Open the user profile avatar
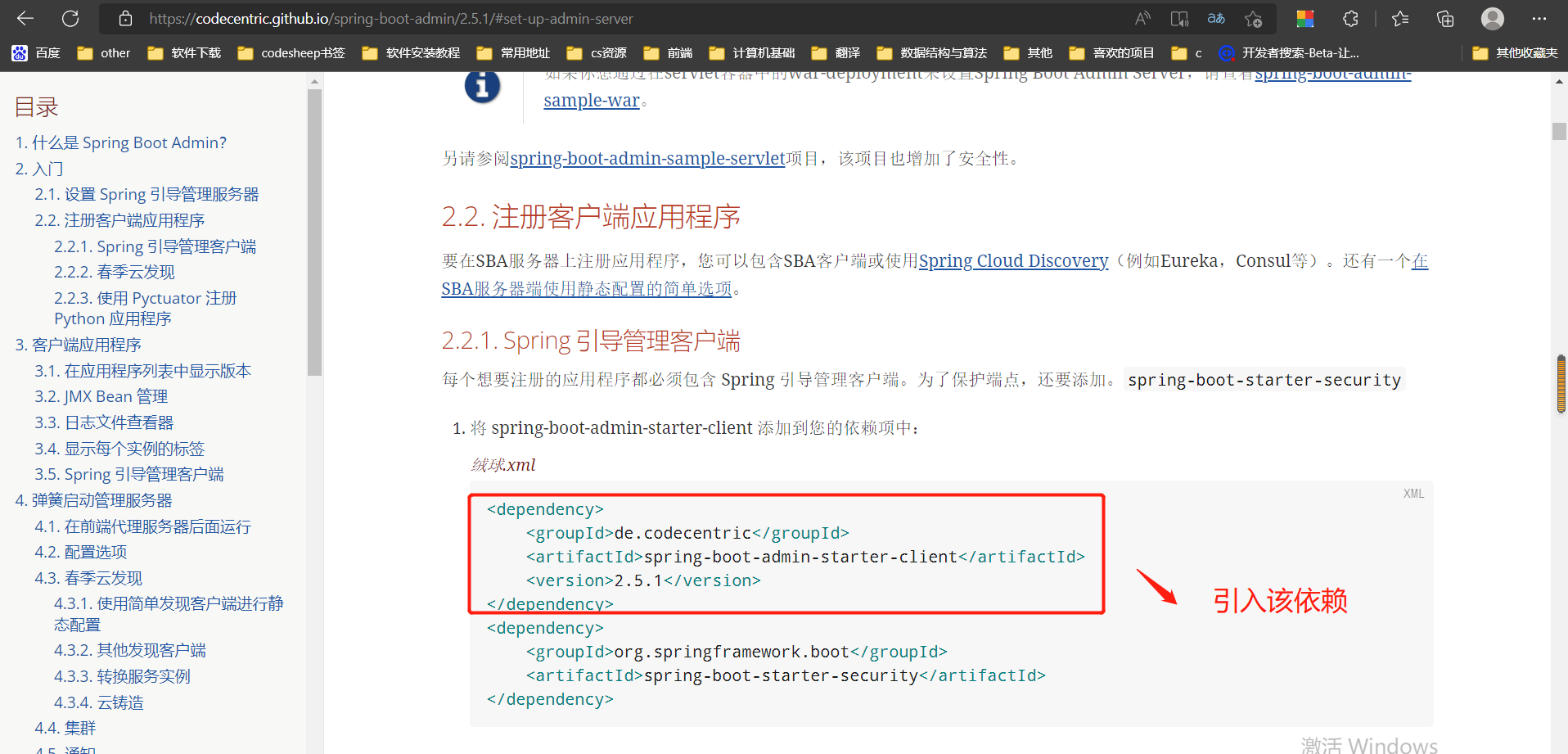Image resolution: width=1568 pixels, height=754 pixels. (x=1493, y=18)
